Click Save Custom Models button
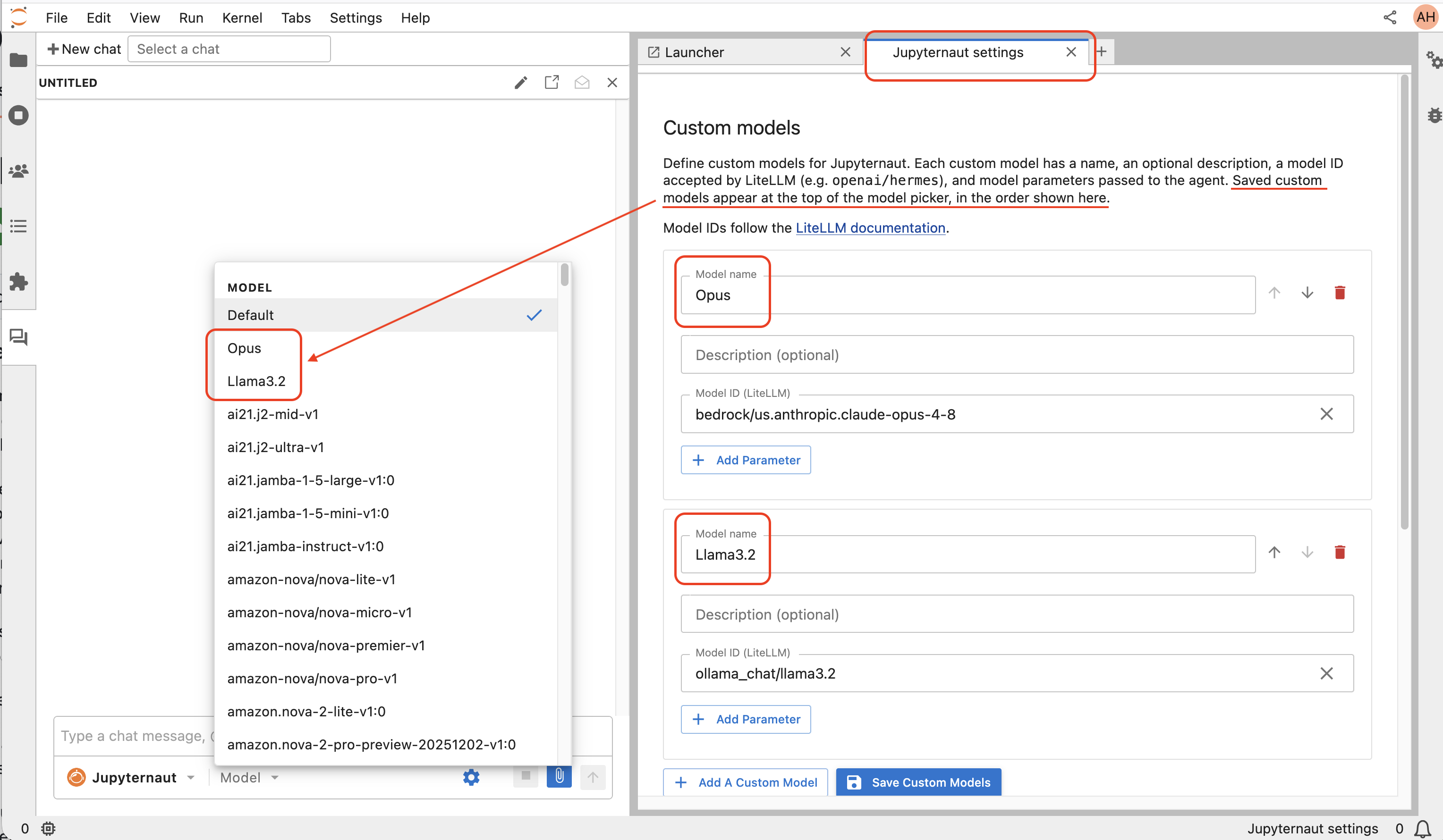Screen dimensions: 1443x840 pos(918,782)
